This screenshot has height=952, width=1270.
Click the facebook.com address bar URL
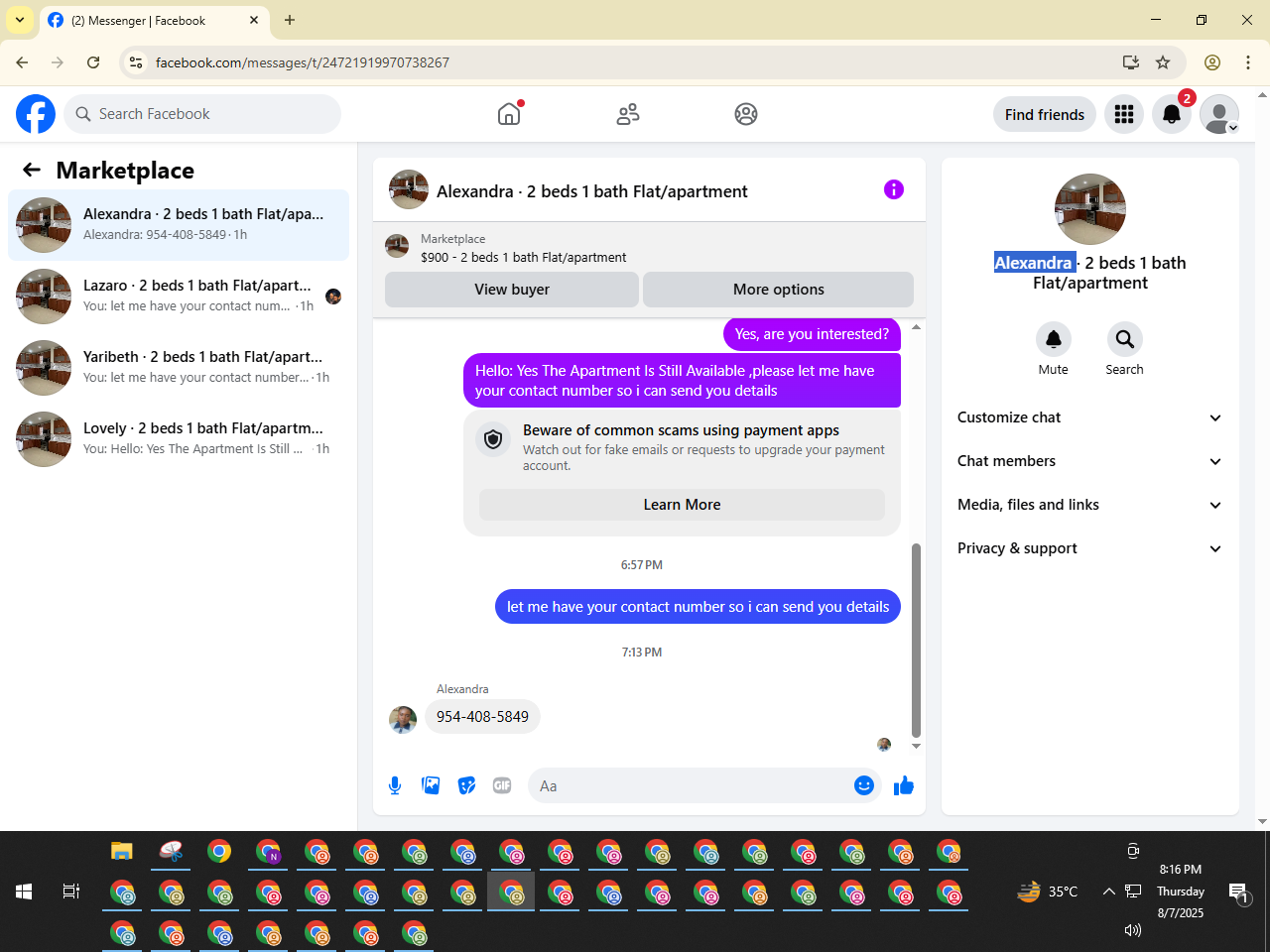pos(303,62)
